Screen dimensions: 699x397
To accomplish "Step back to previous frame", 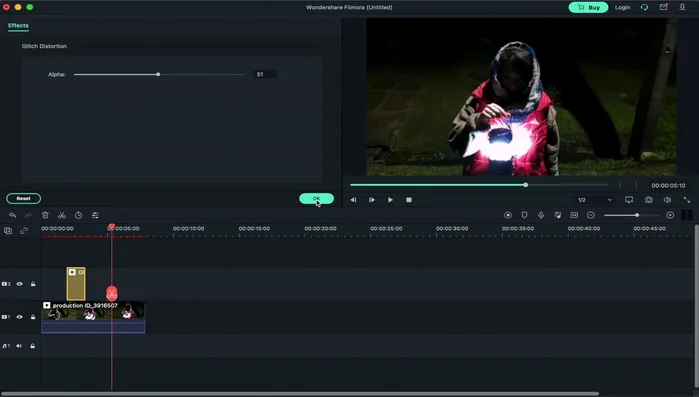I will [x=353, y=200].
